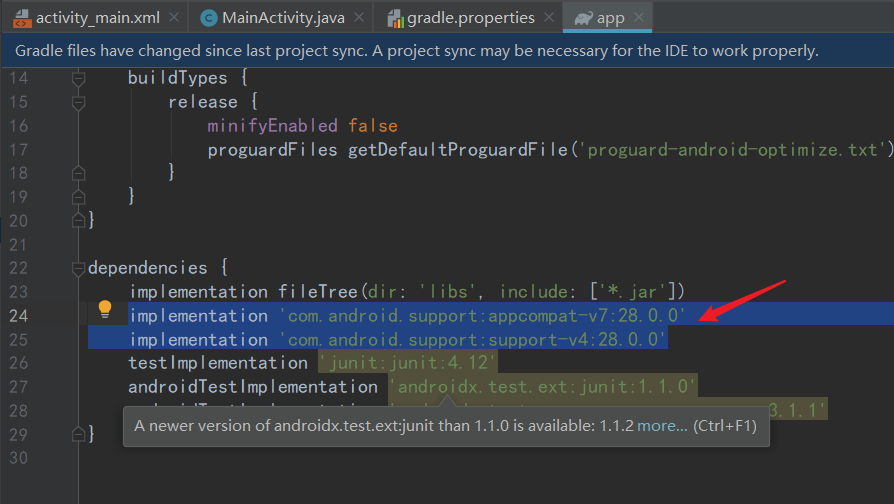Screen dimensions: 894x504
Task: Click the 'minifyEnabled' keyword
Action: 273,125
